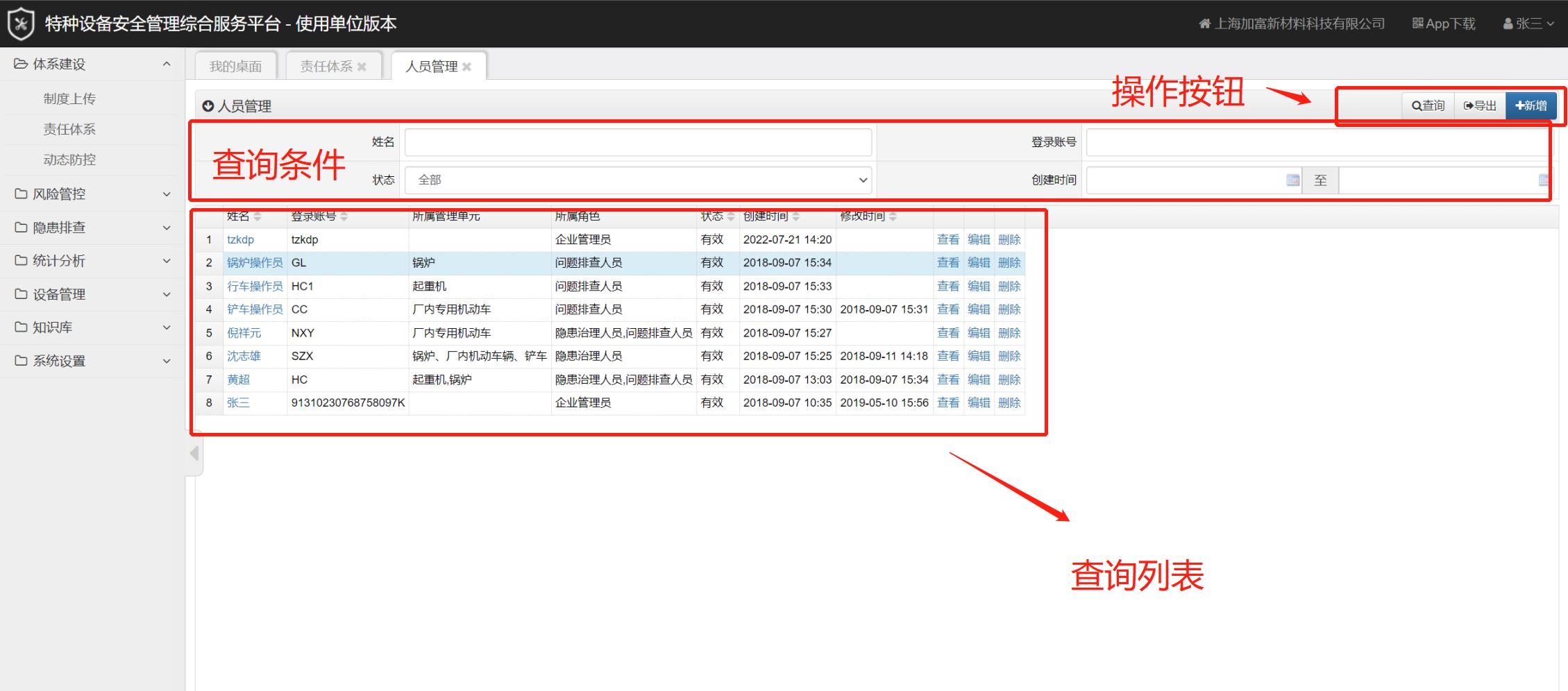Viewport: 1568px width, 691px height.
Task: Sort the table by 状态 column
Action: 730,216
